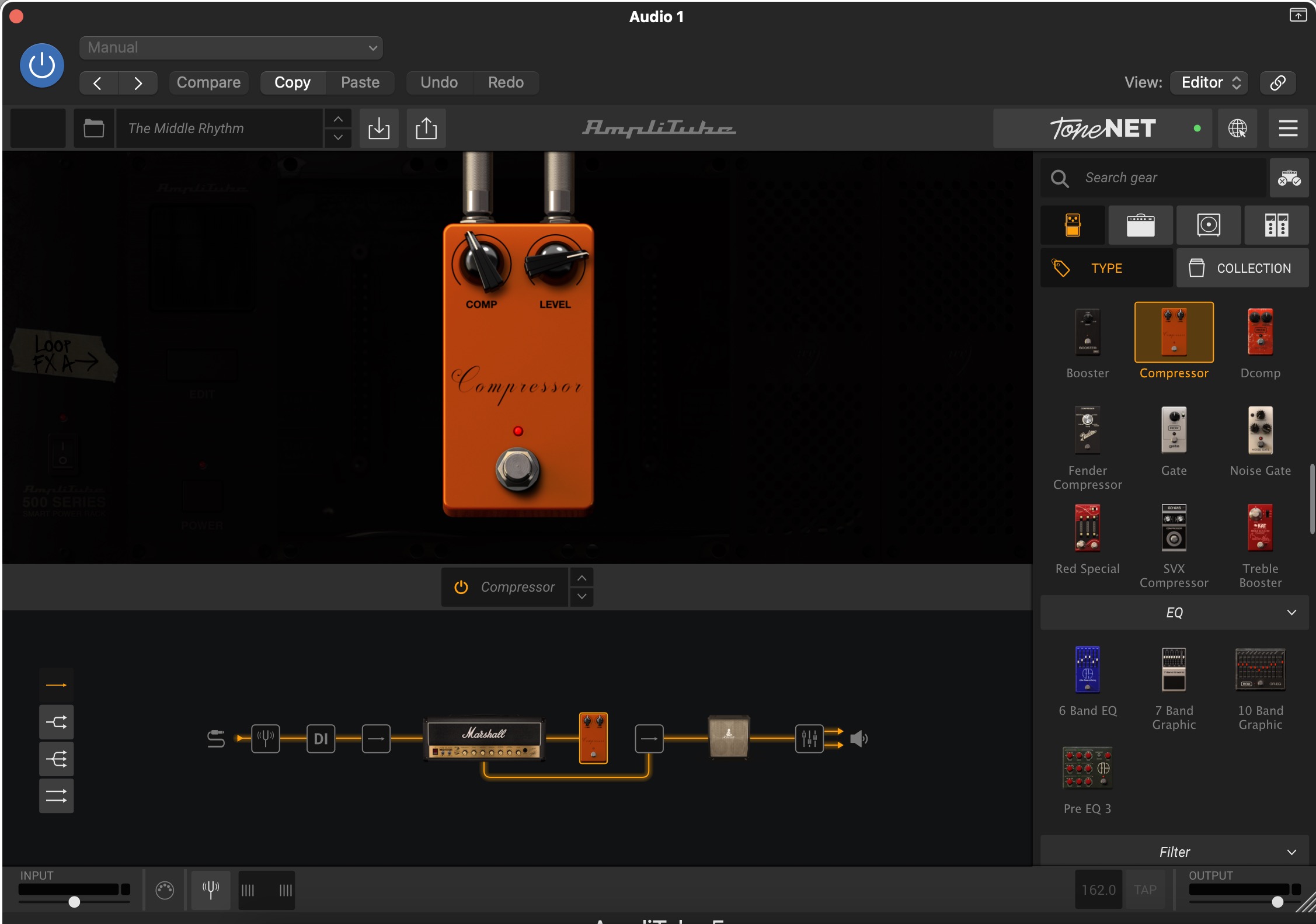The height and width of the screenshot is (924, 1316).
Task: Select the Pre EQ 3 pedal
Action: [1087, 767]
